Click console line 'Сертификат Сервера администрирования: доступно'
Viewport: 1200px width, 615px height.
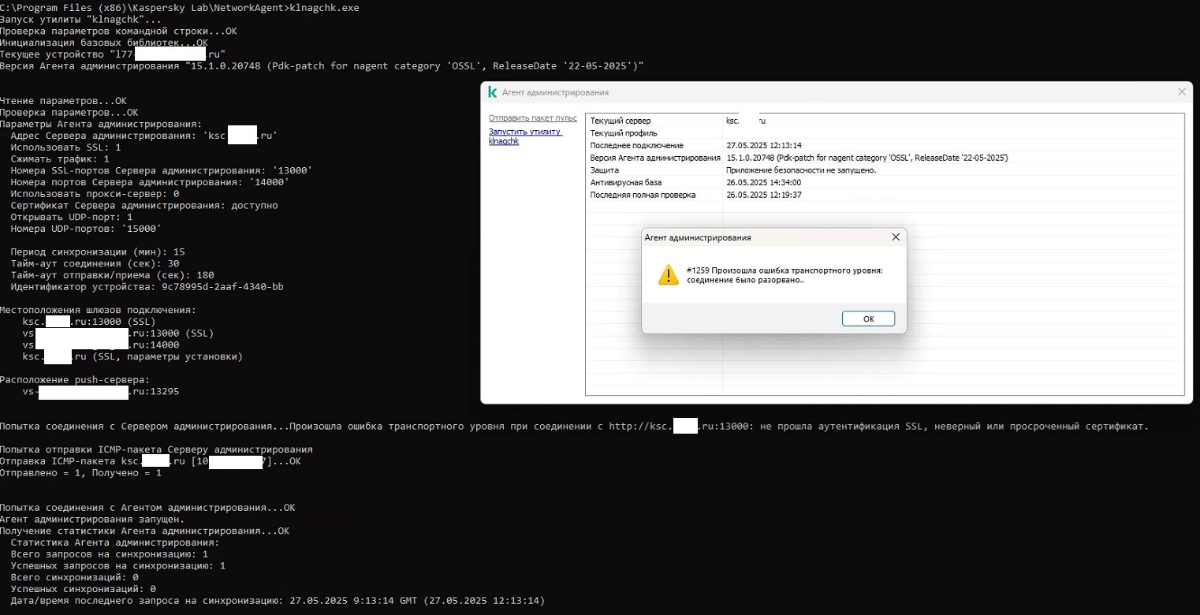pyautogui.click(x=144, y=205)
